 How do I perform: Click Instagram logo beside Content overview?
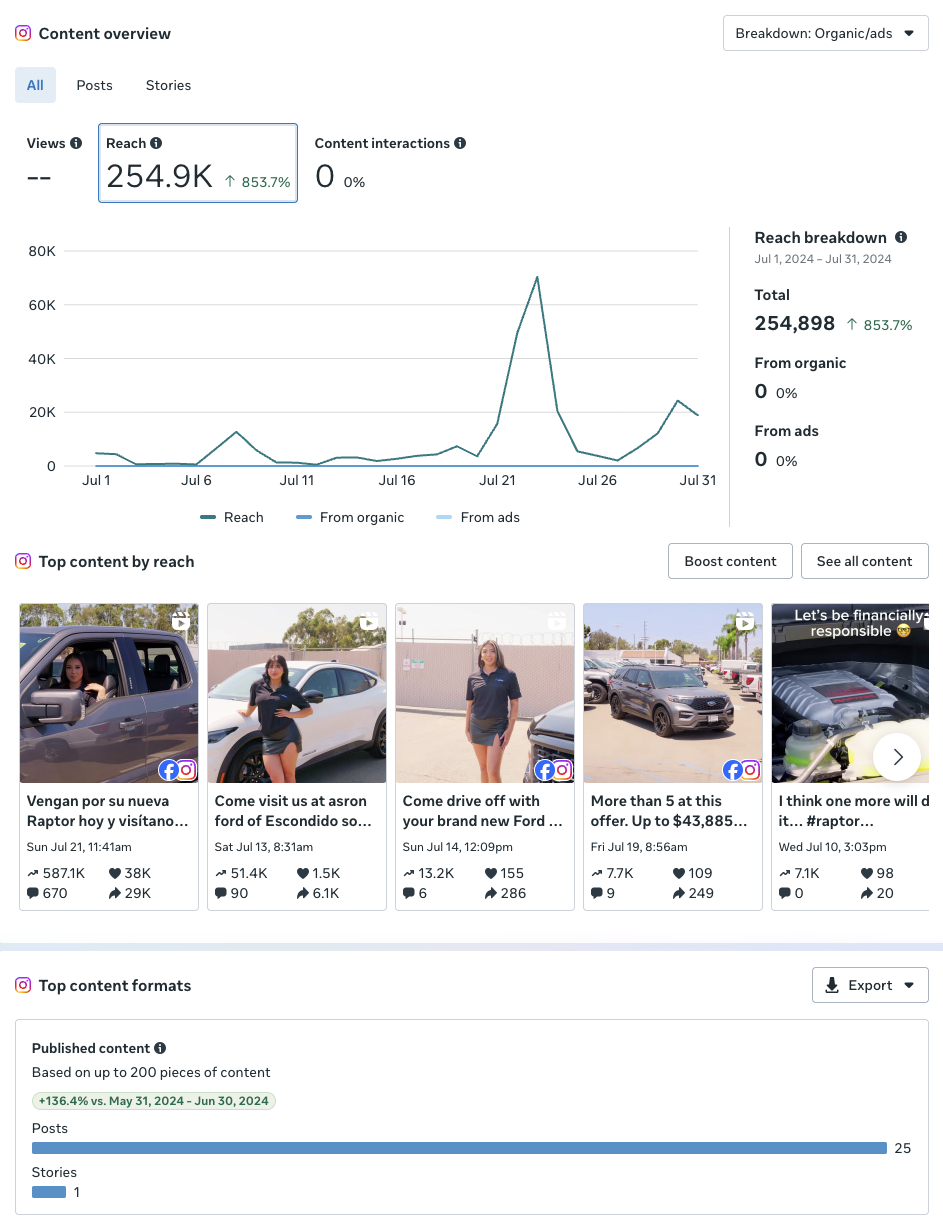(x=23, y=33)
